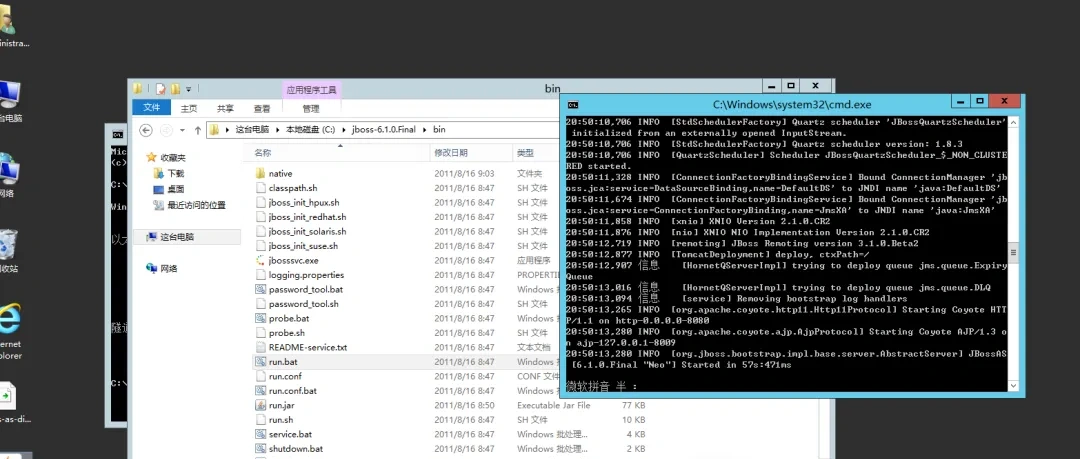1080x459 pixels.
Task: Minimize the cmd.exe window
Action: (960, 101)
